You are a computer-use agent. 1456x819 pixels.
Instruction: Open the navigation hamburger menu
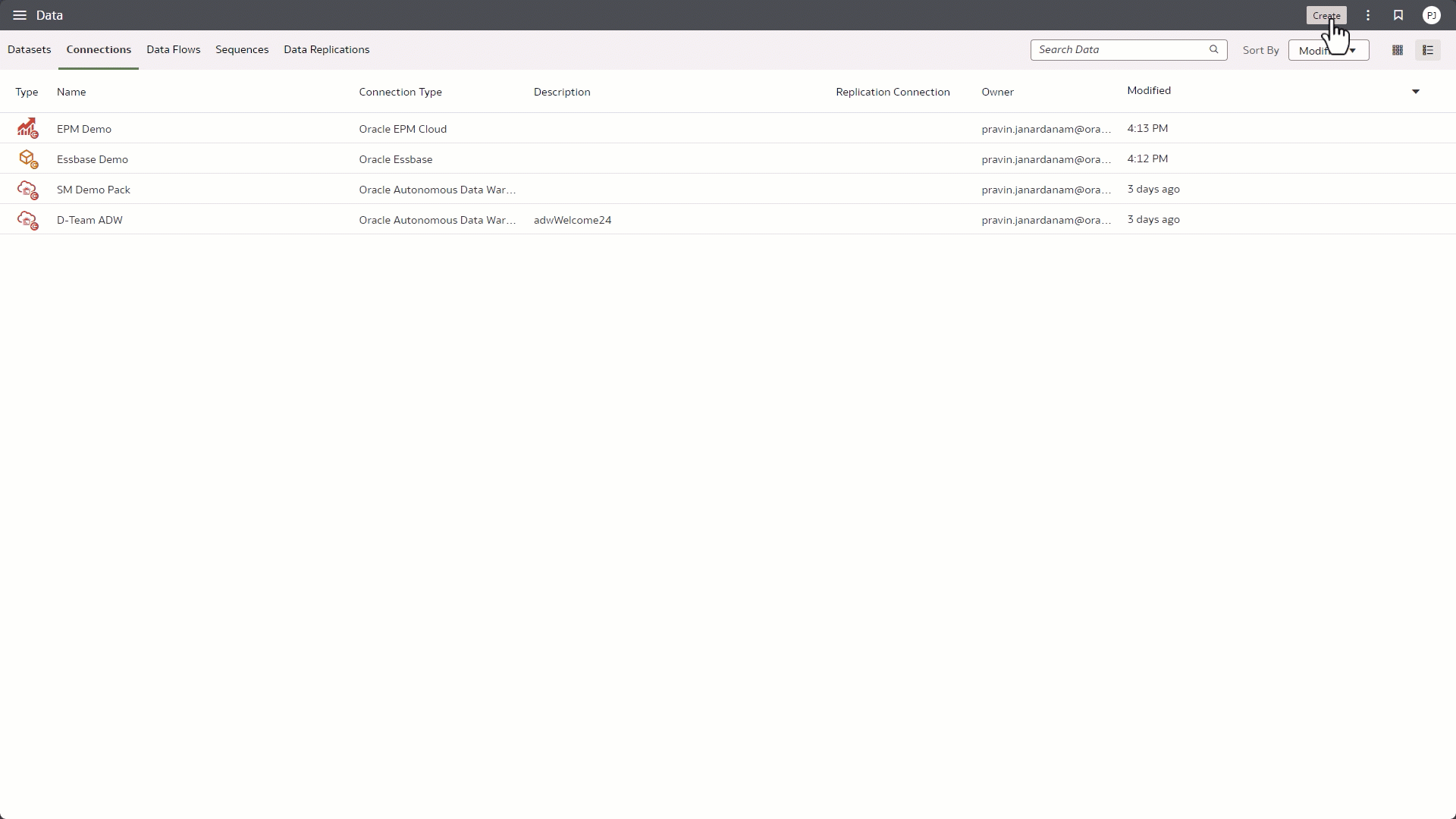pos(20,15)
